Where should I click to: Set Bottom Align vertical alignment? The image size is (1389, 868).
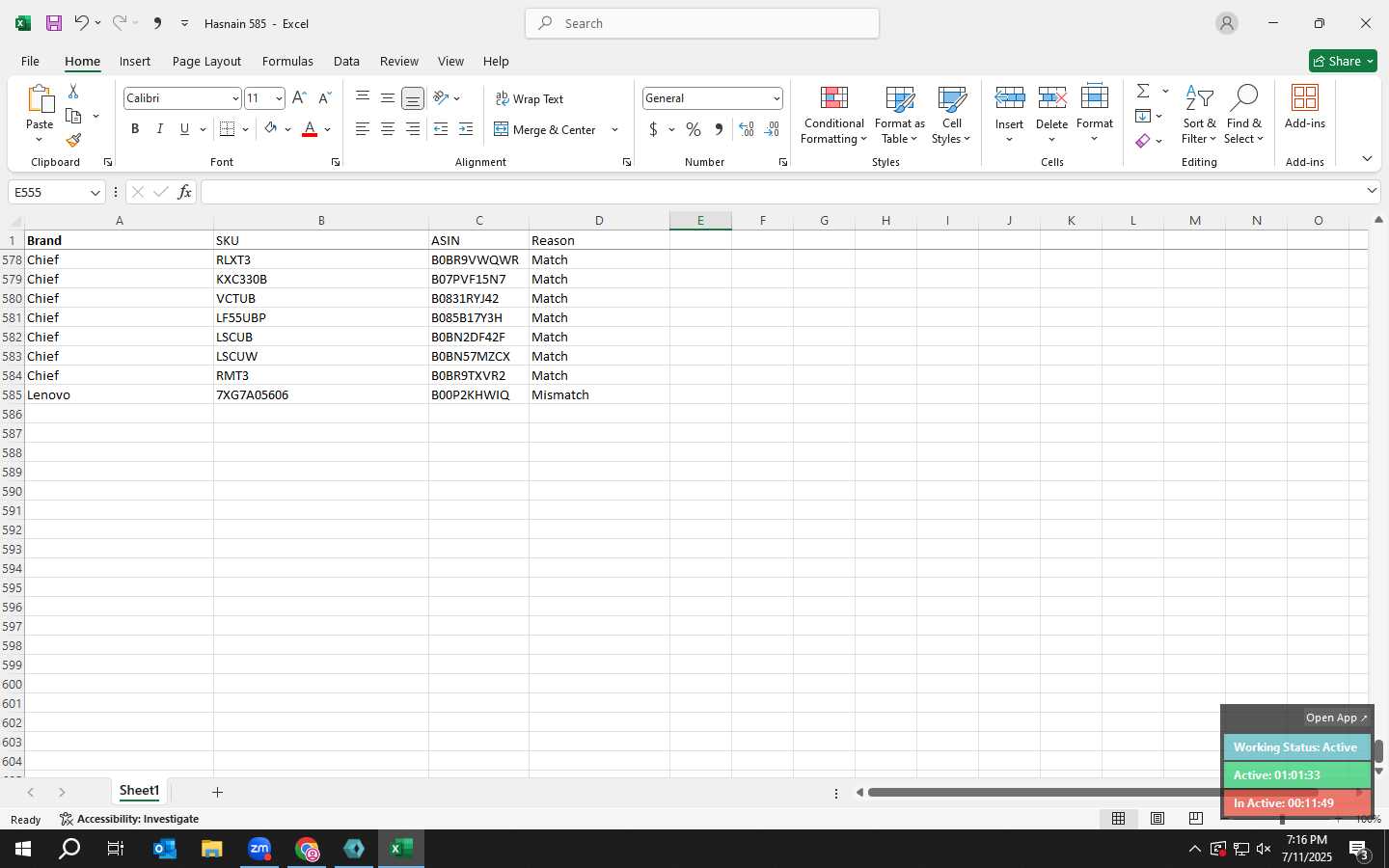pos(413,98)
